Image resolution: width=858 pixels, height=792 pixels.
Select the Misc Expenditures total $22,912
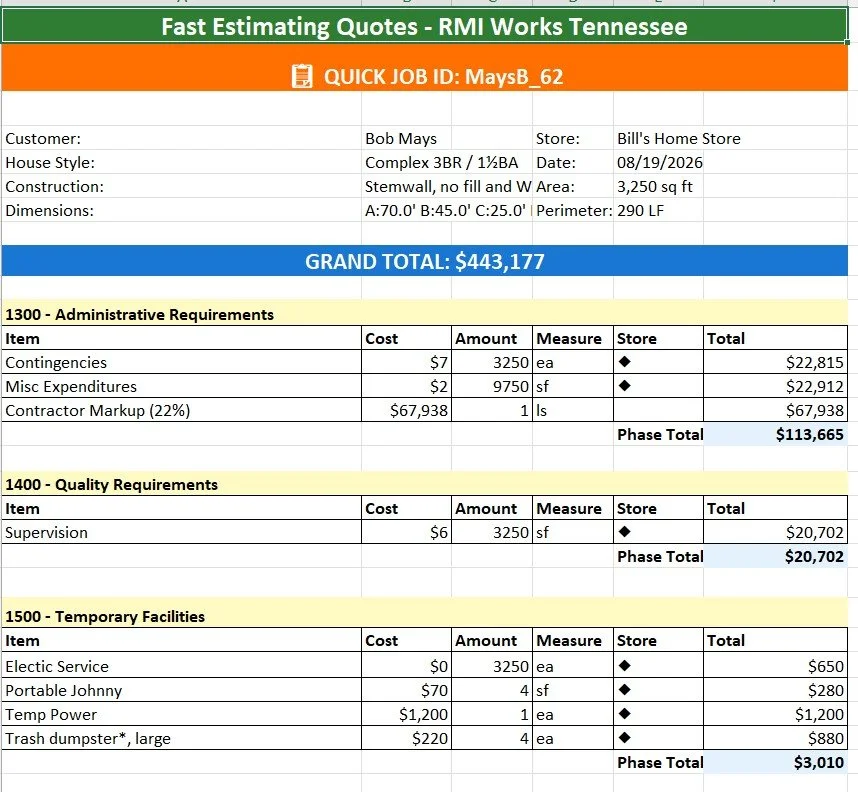click(x=775, y=386)
